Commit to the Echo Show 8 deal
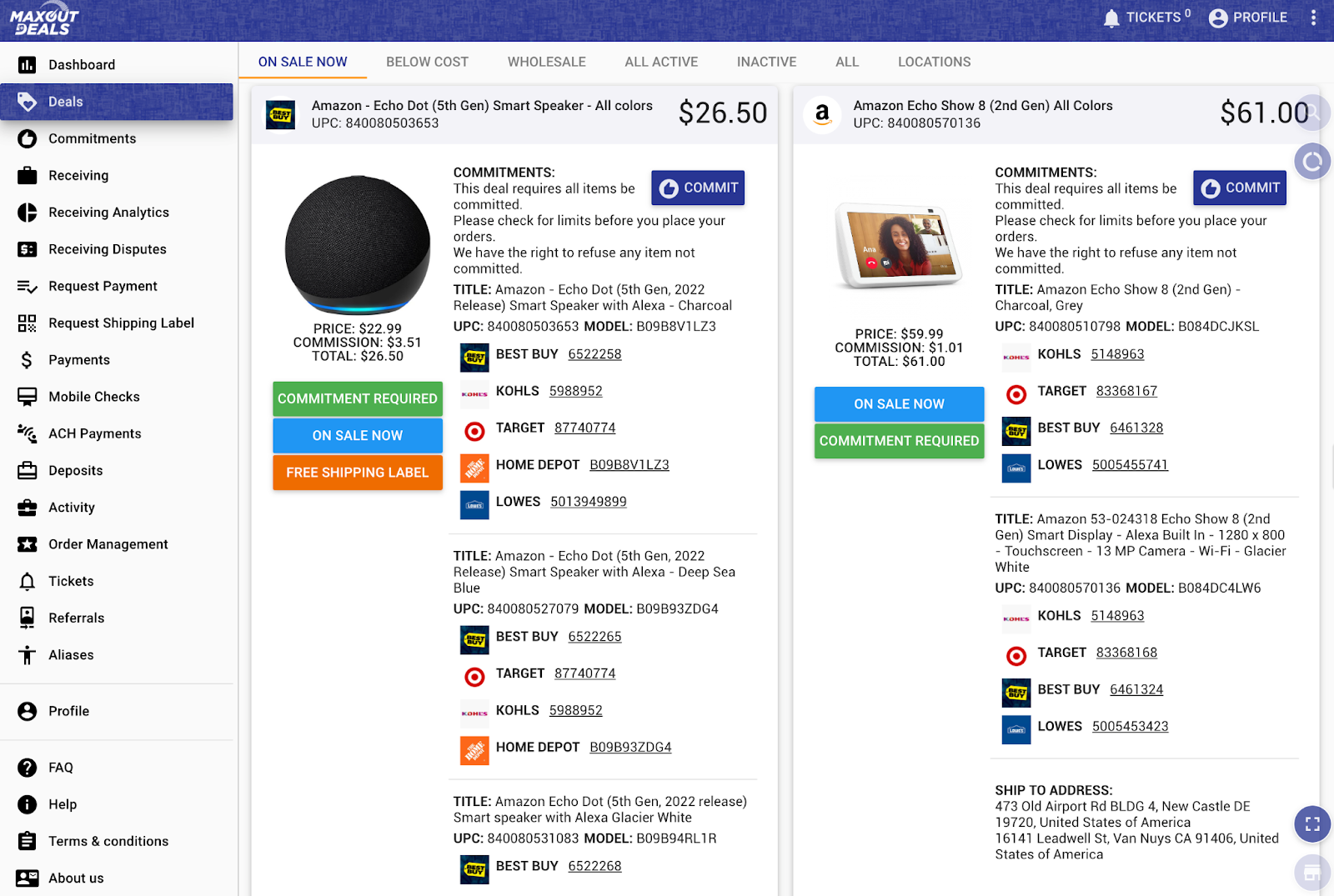This screenshot has height=896, width=1334. [x=1240, y=188]
